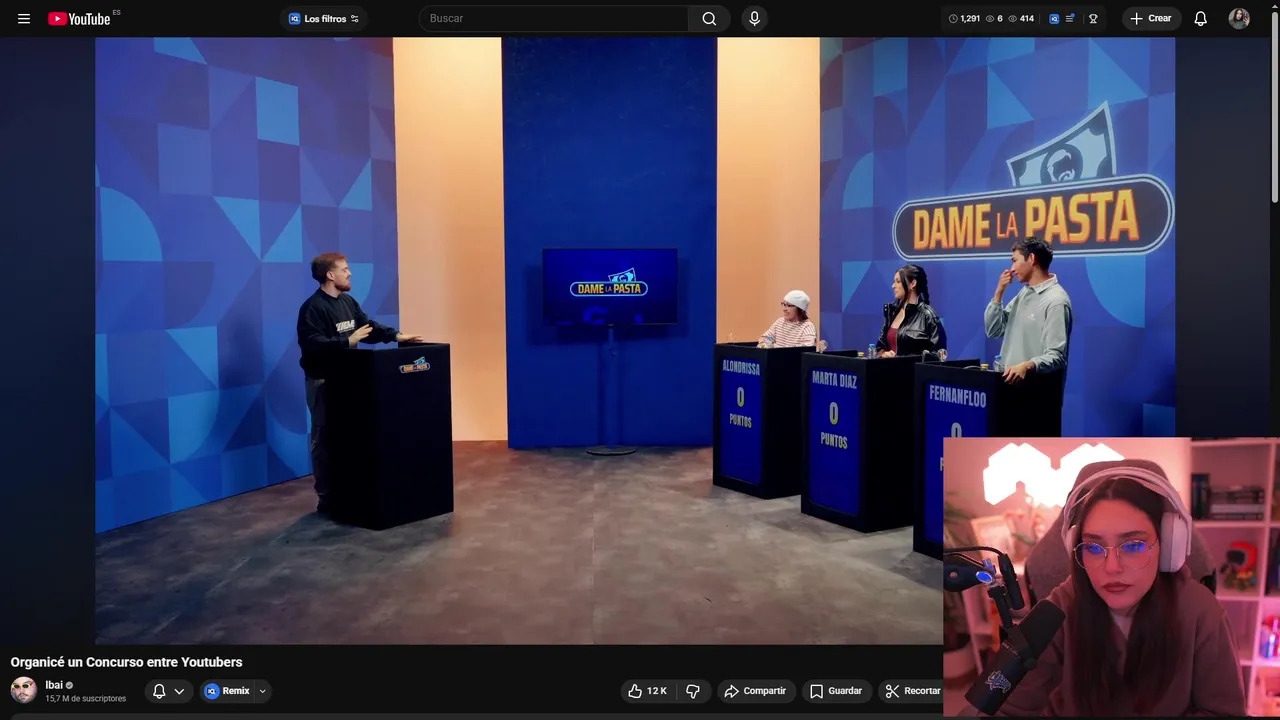Open the trophy icon in the top bar

(1093, 18)
